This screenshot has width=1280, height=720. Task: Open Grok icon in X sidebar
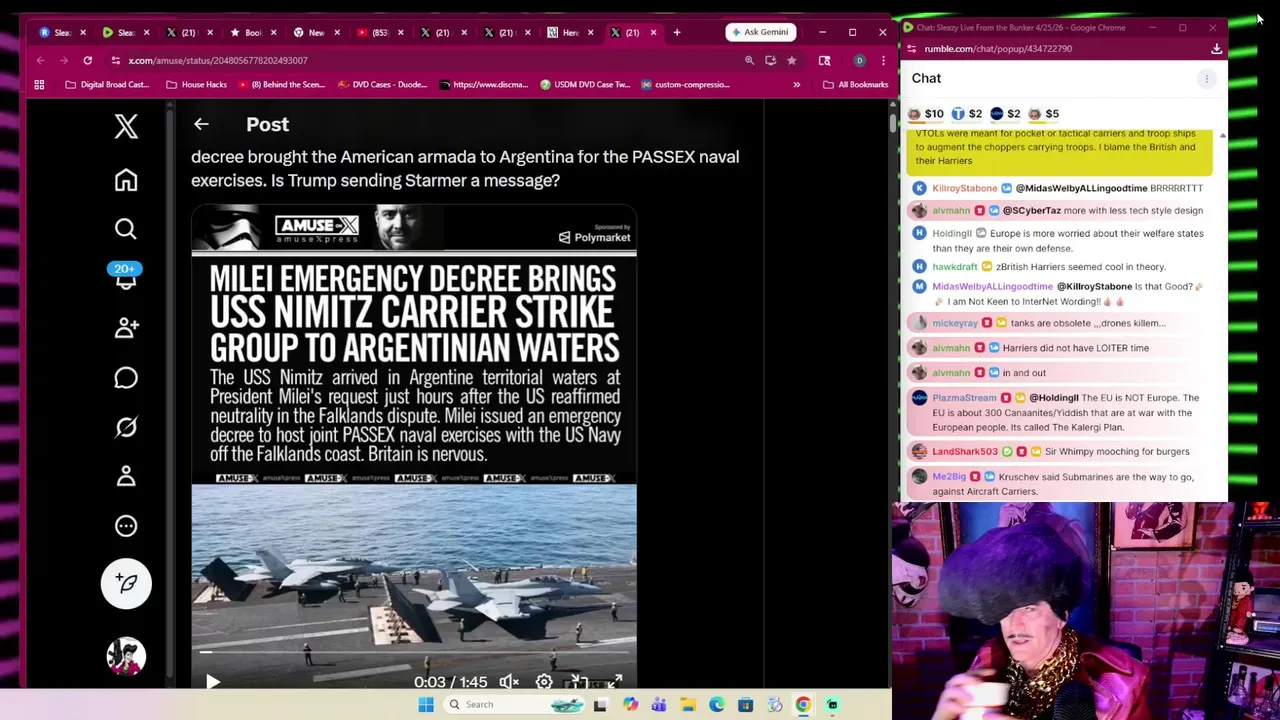coord(126,427)
